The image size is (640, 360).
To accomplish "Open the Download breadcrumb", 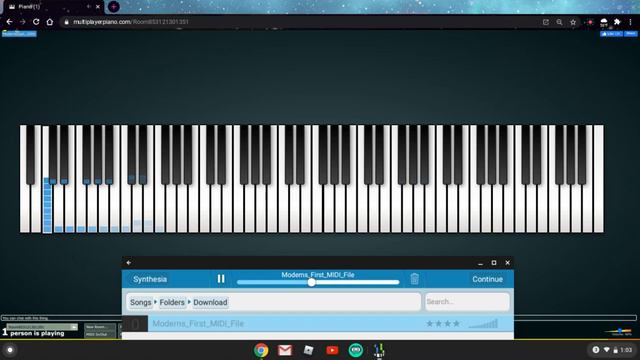I will (x=210, y=302).
